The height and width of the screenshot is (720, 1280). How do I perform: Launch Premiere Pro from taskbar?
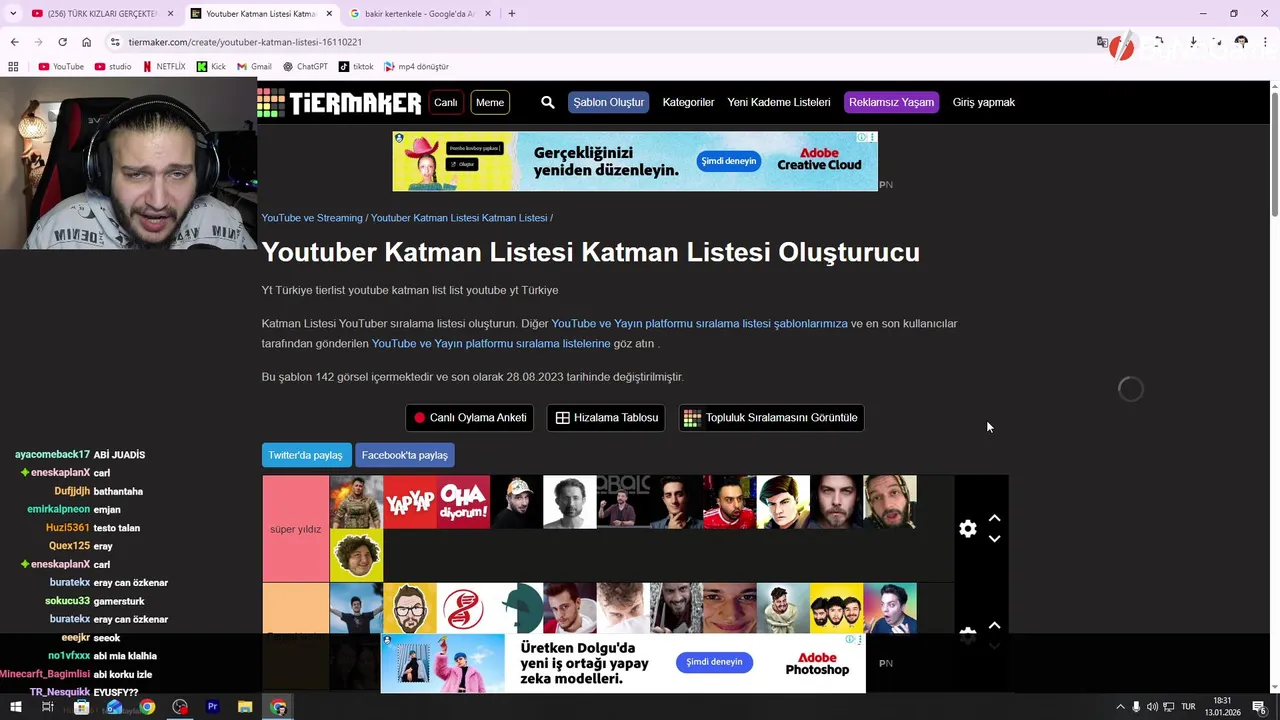[x=212, y=707]
